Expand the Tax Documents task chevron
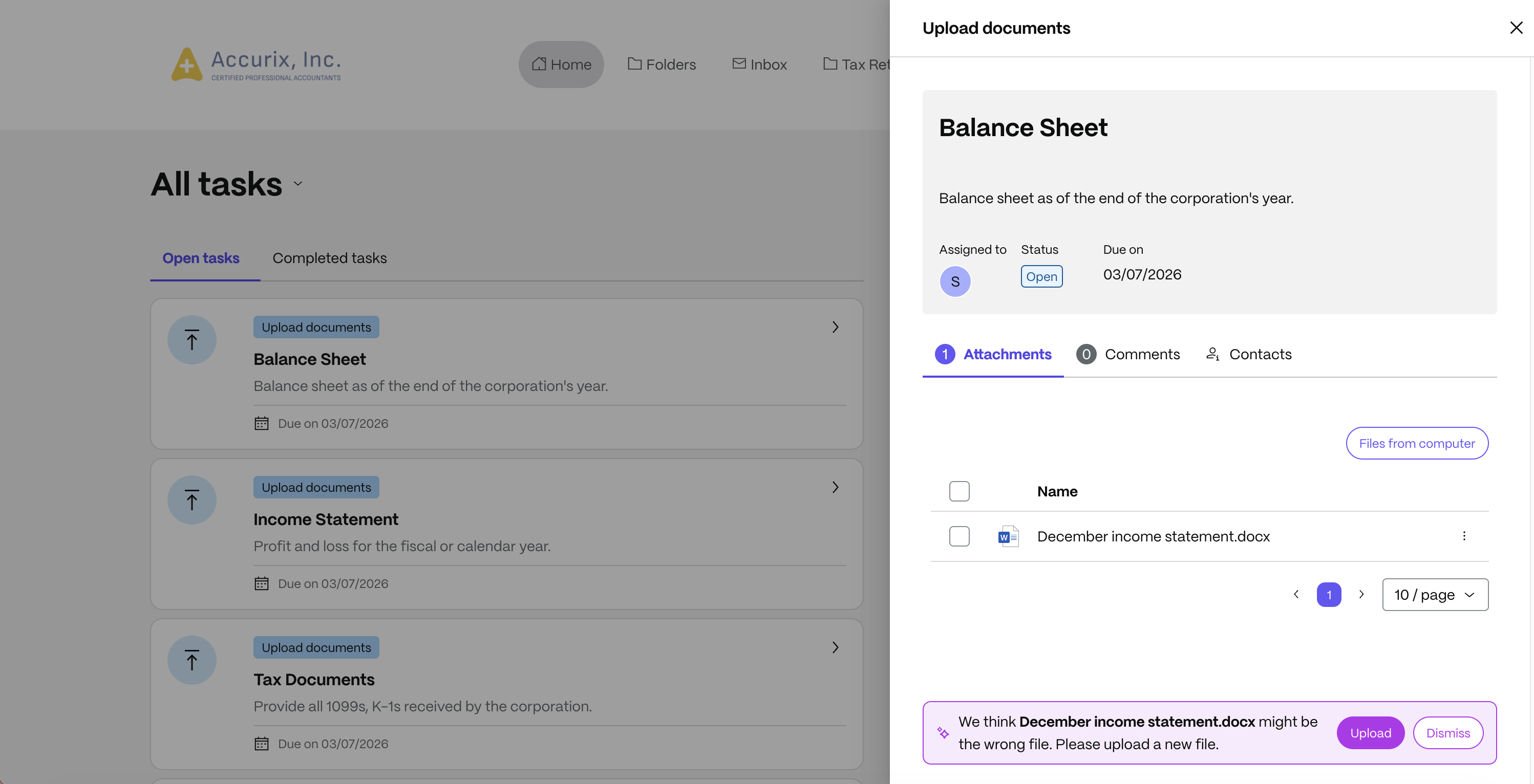This screenshot has width=1534, height=784. tap(836, 647)
